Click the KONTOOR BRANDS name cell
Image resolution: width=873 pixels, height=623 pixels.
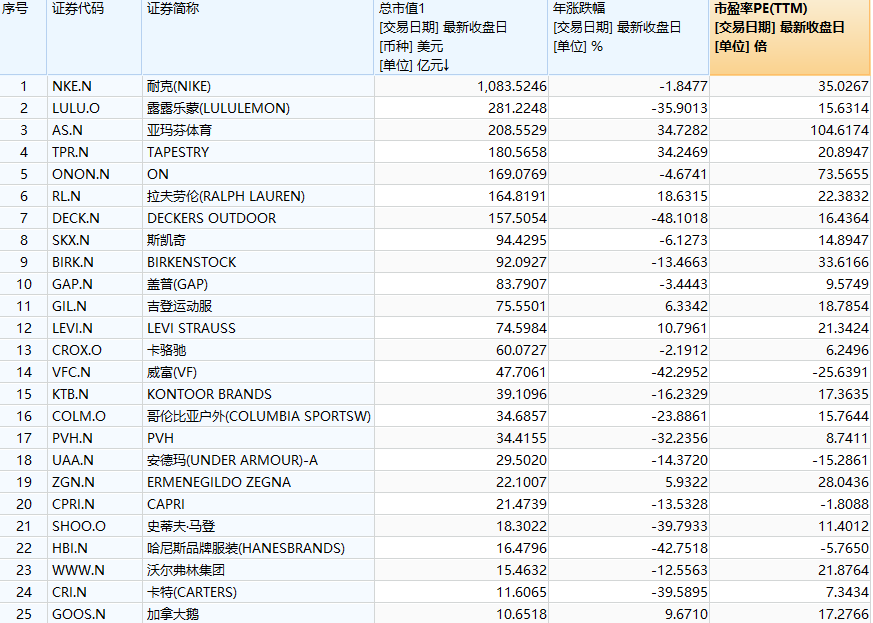coord(258,394)
